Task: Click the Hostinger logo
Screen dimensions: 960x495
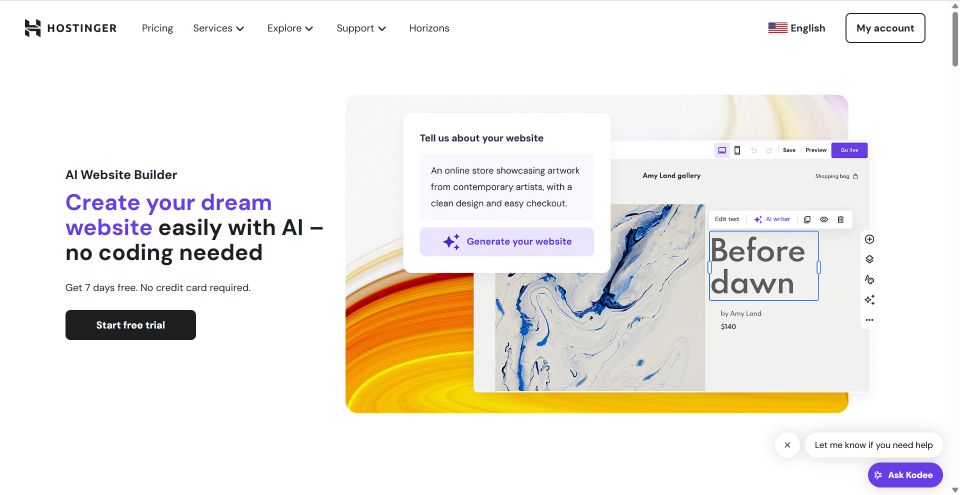Action: 70,28
